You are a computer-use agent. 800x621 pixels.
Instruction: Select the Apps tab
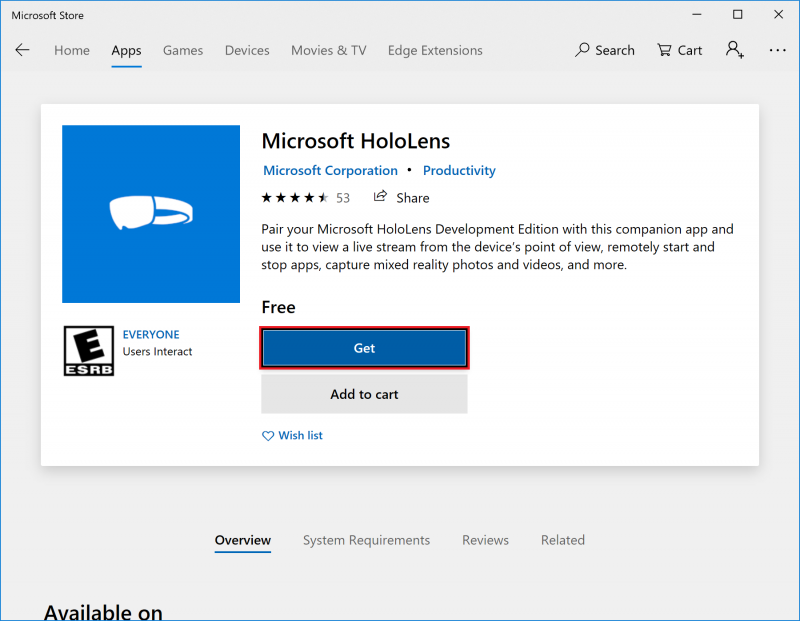click(127, 51)
